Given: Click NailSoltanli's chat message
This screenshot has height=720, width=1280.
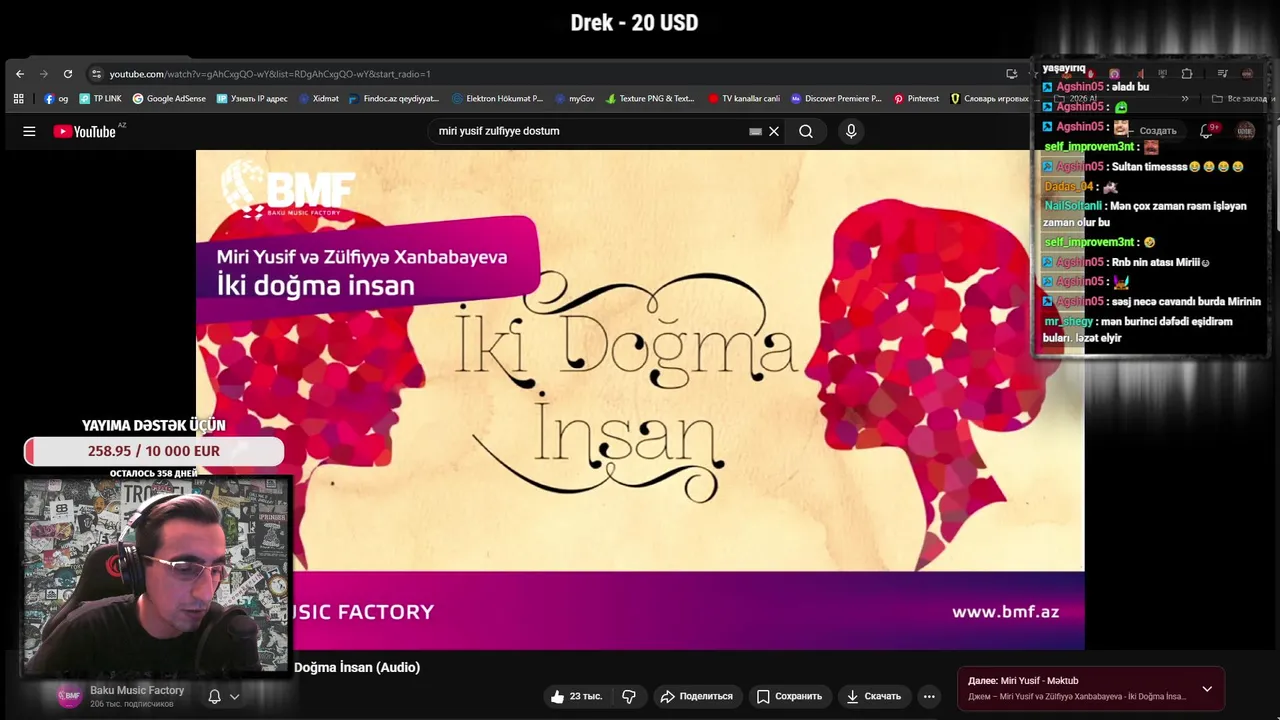Looking at the screenshot, I should point(1147,214).
